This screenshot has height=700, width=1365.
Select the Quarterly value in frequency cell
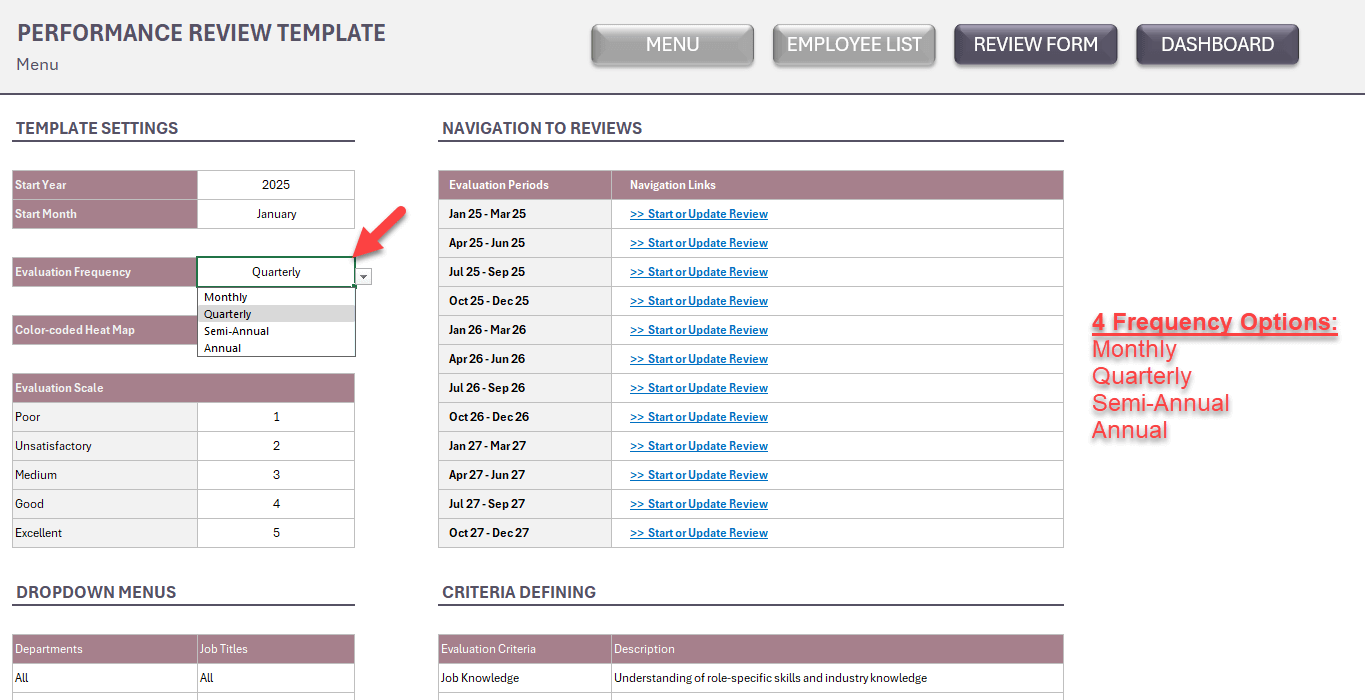(x=276, y=272)
